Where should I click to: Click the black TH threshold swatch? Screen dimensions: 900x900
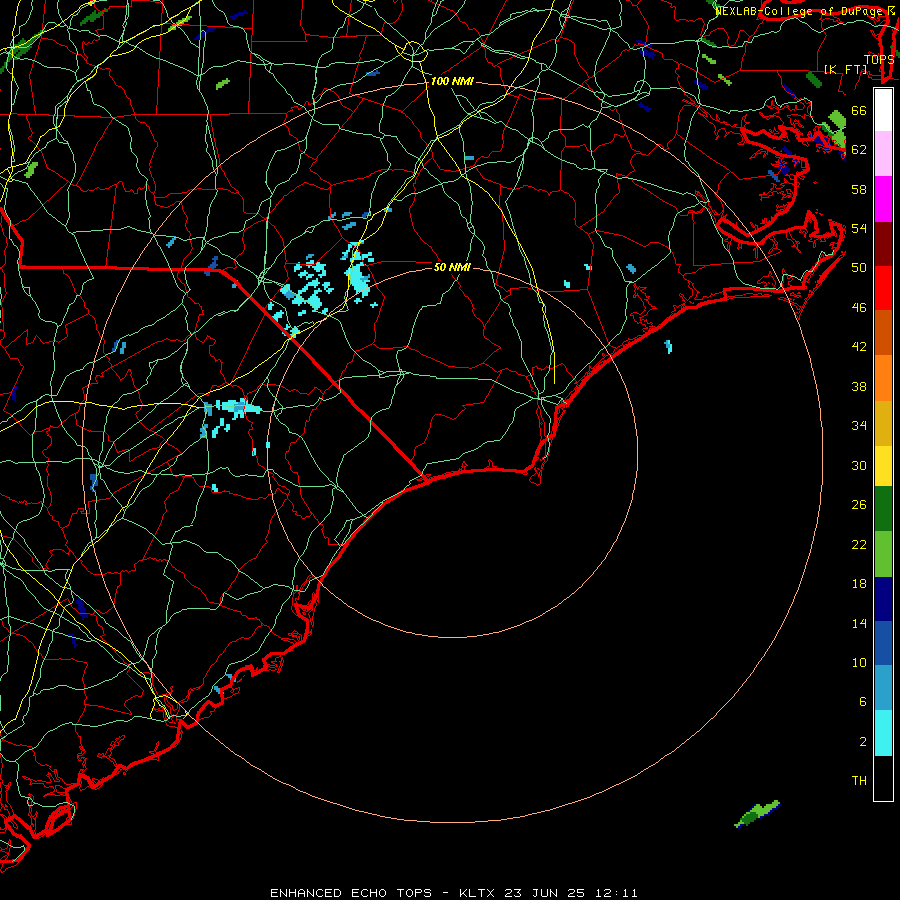[883, 778]
